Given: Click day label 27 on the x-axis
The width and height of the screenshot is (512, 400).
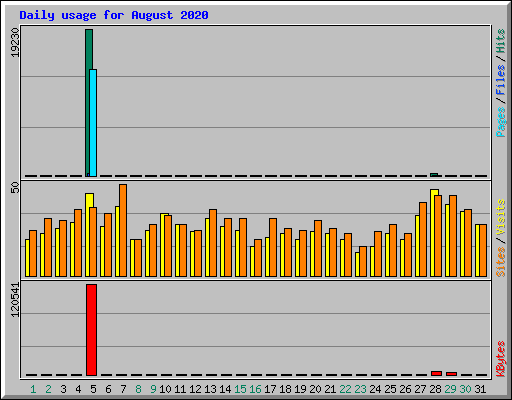Looking at the screenshot, I should [x=420, y=389].
